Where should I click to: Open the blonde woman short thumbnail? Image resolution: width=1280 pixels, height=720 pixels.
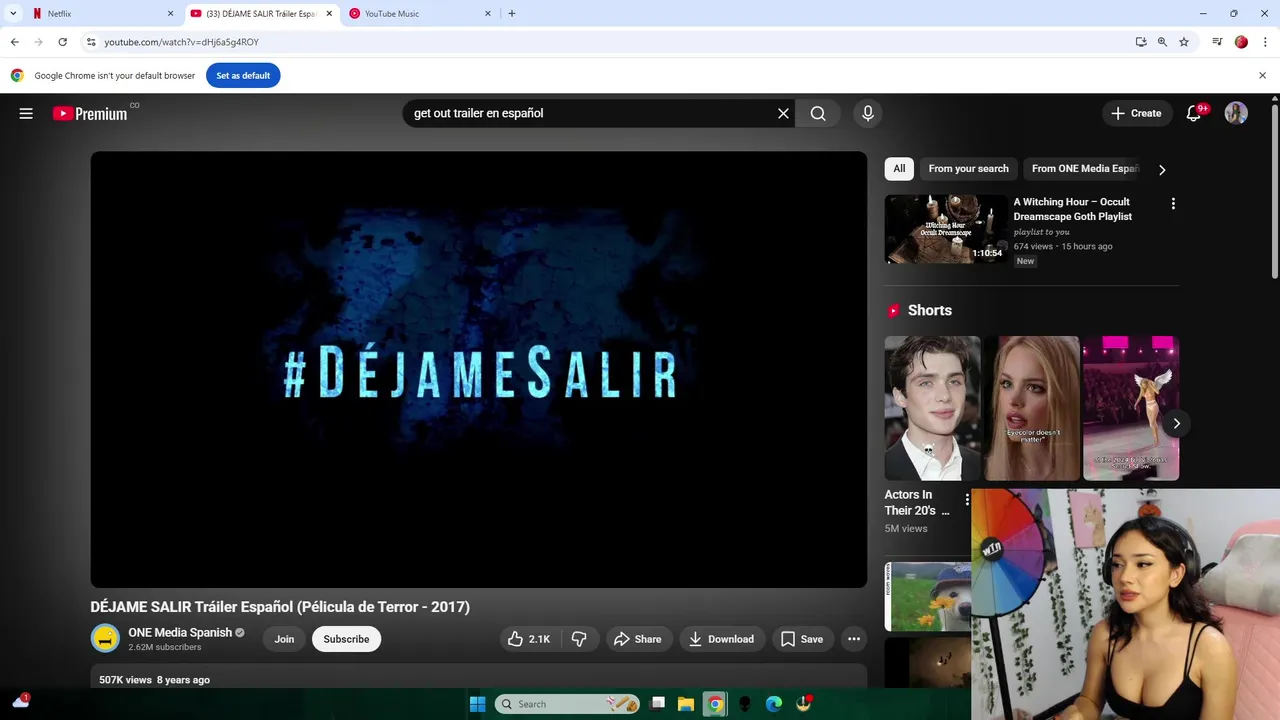coord(1031,408)
